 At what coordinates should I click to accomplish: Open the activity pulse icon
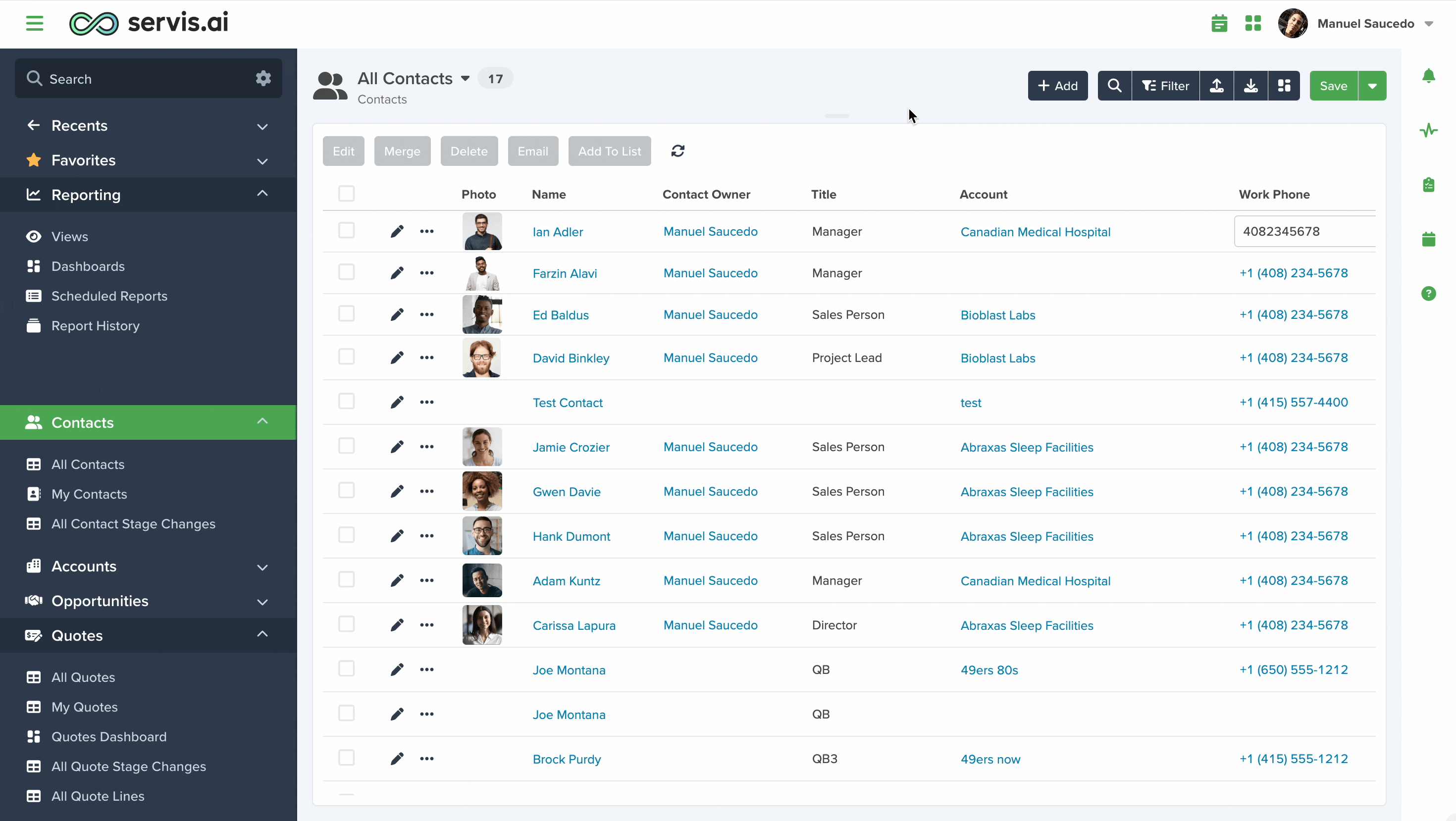pyautogui.click(x=1428, y=131)
